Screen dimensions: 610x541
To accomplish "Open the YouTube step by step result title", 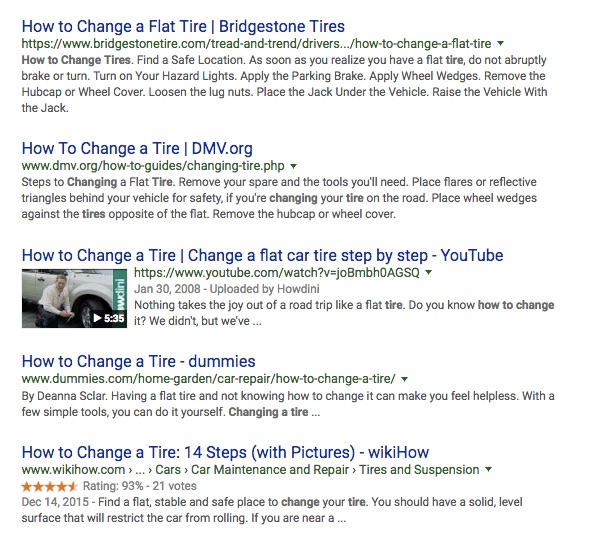I will click(x=263, y=256).
